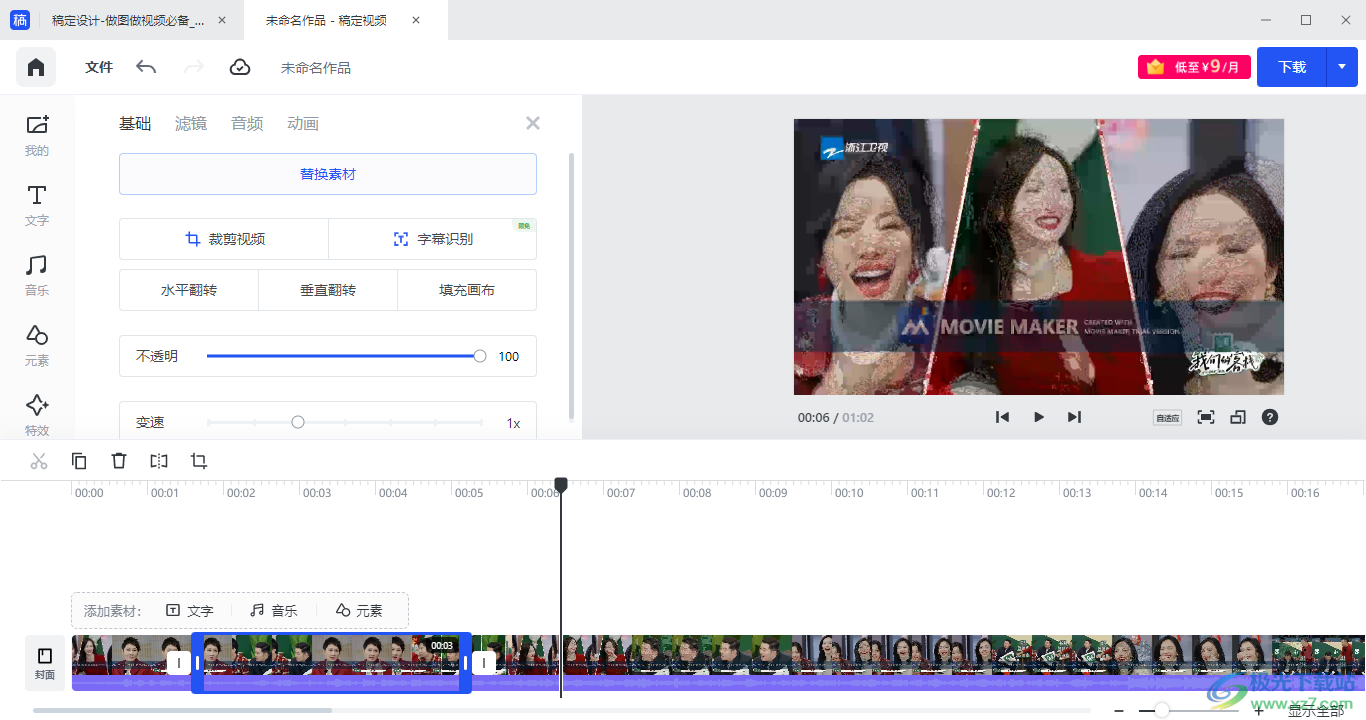Click the crop icon in timeline toolbar
Screen dimensions: 1366x720
[x=199, y=461]
